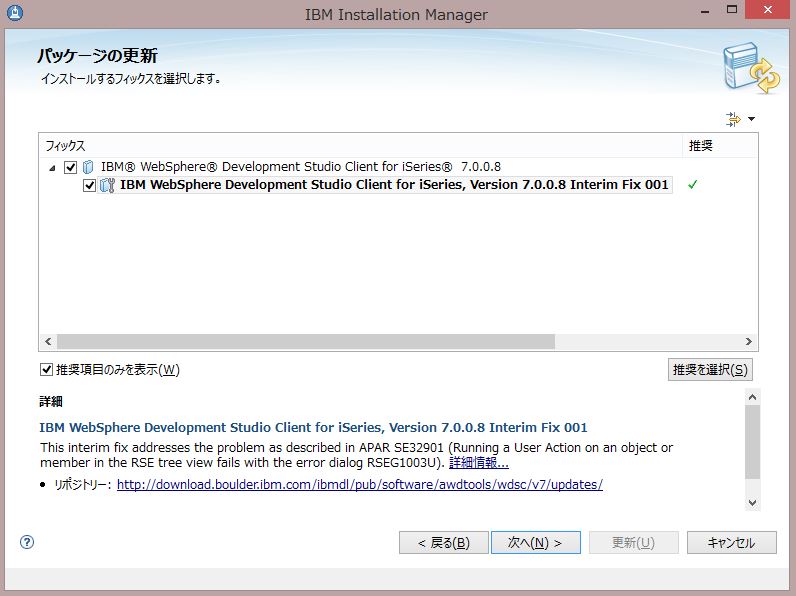
Task: Click the blue Interim Fix 001 details heading
Action: [313, 427]
